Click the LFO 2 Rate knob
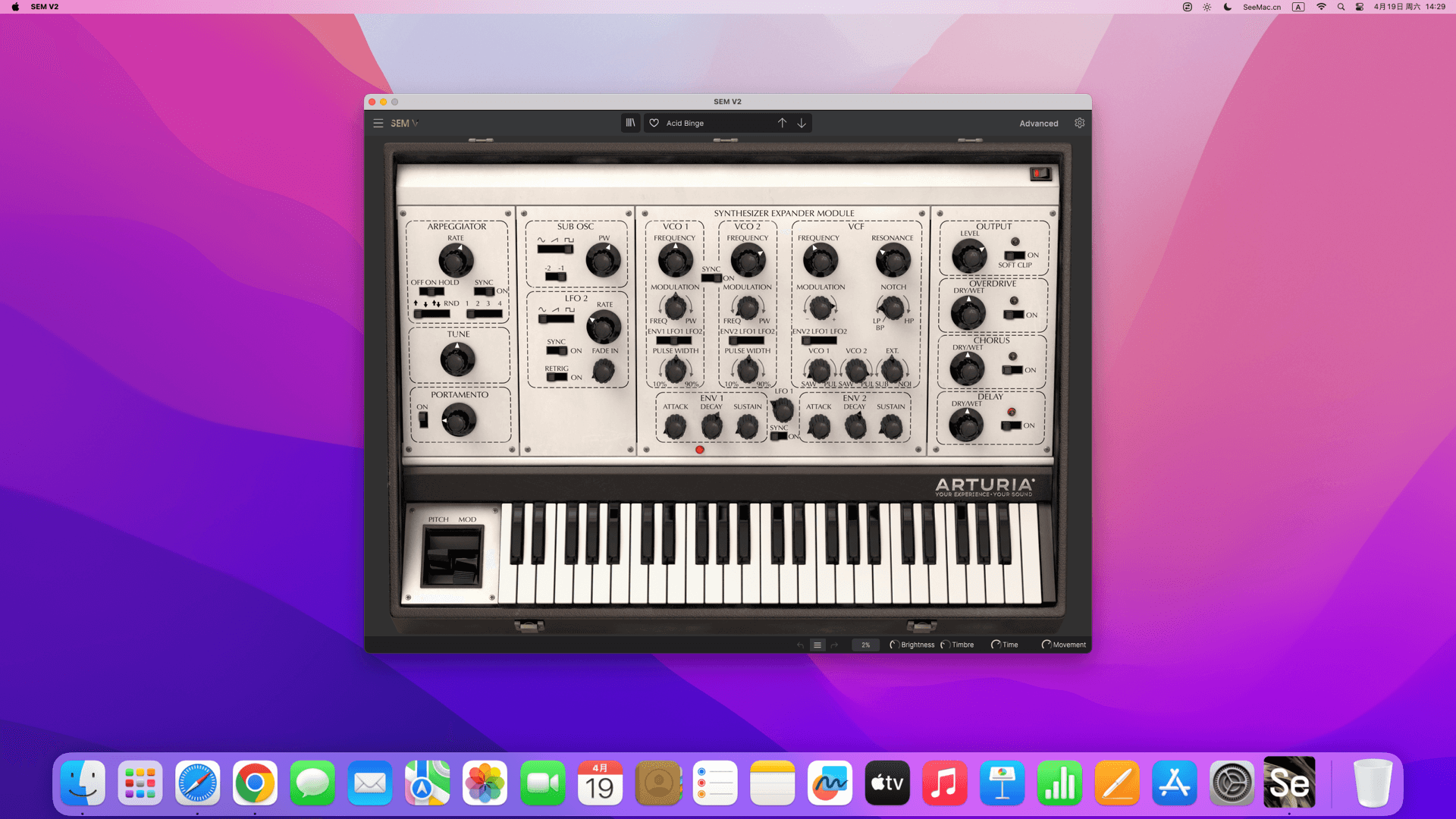The height and width of the screenshot is (819, 1456). tap(604, 328)
